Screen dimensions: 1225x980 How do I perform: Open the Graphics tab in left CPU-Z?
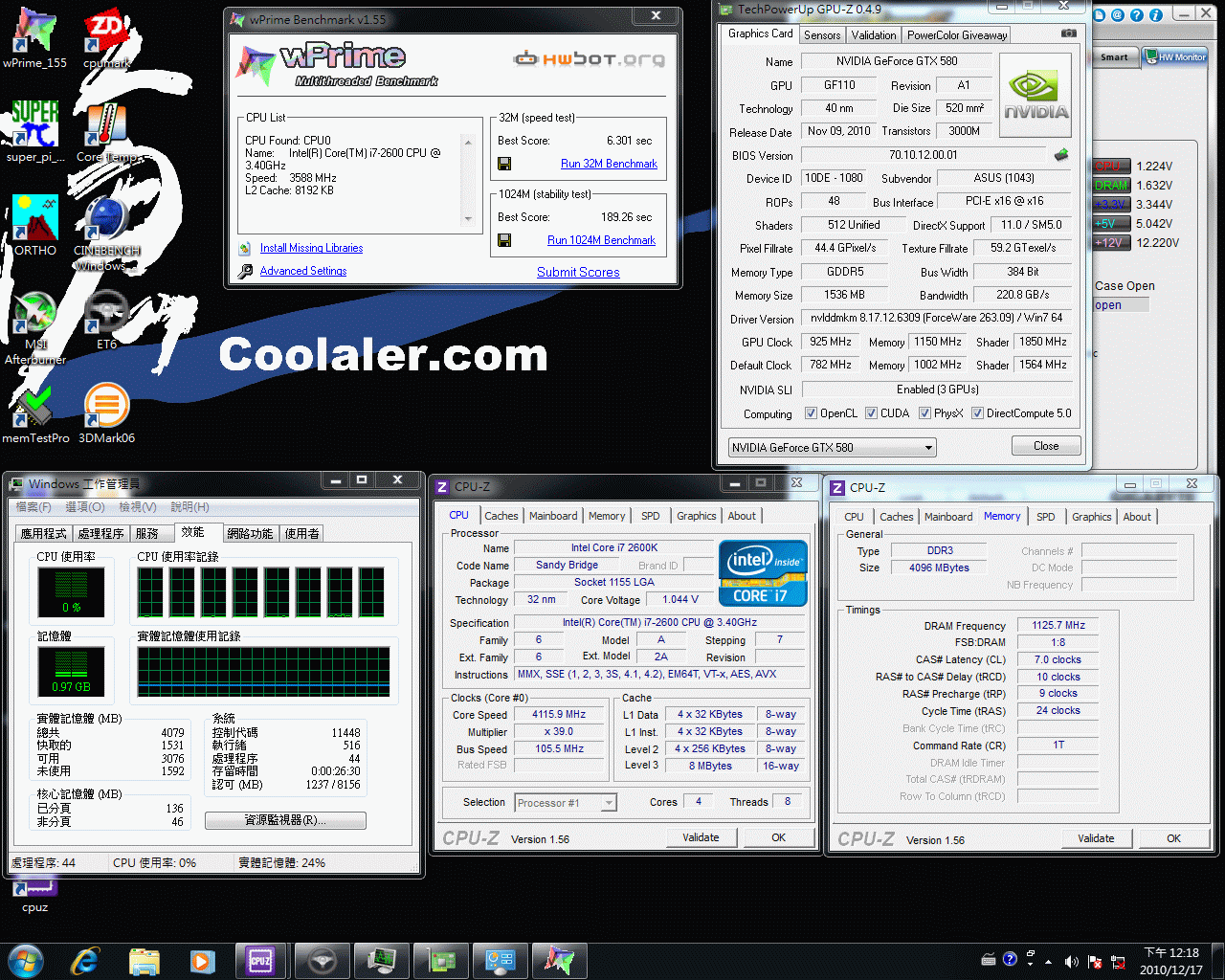[696, 516]
